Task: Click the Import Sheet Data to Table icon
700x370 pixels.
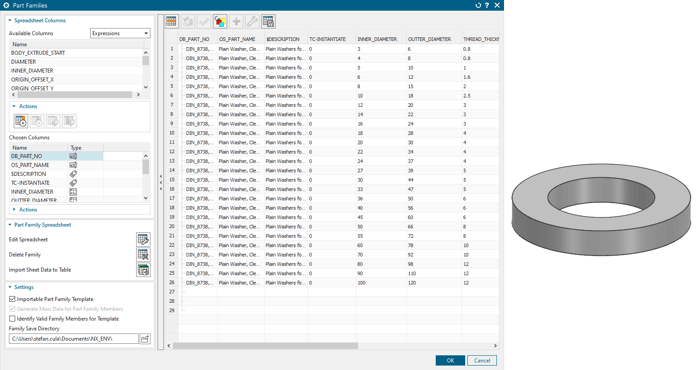Action: pyautogui.click(x=143, y=270)
